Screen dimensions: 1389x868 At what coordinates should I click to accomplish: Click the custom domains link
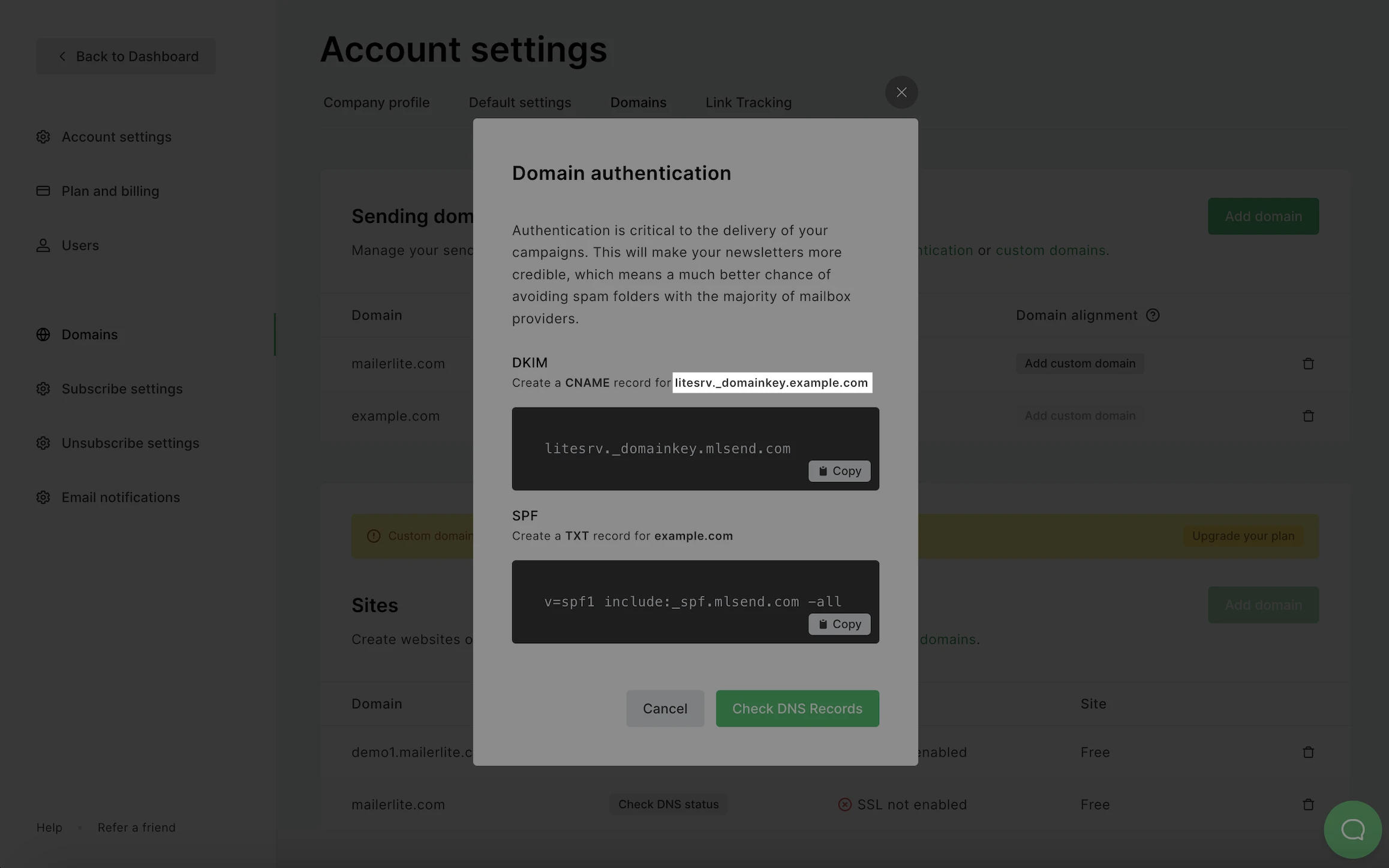pyautogui.click(x=1050, y=251)
